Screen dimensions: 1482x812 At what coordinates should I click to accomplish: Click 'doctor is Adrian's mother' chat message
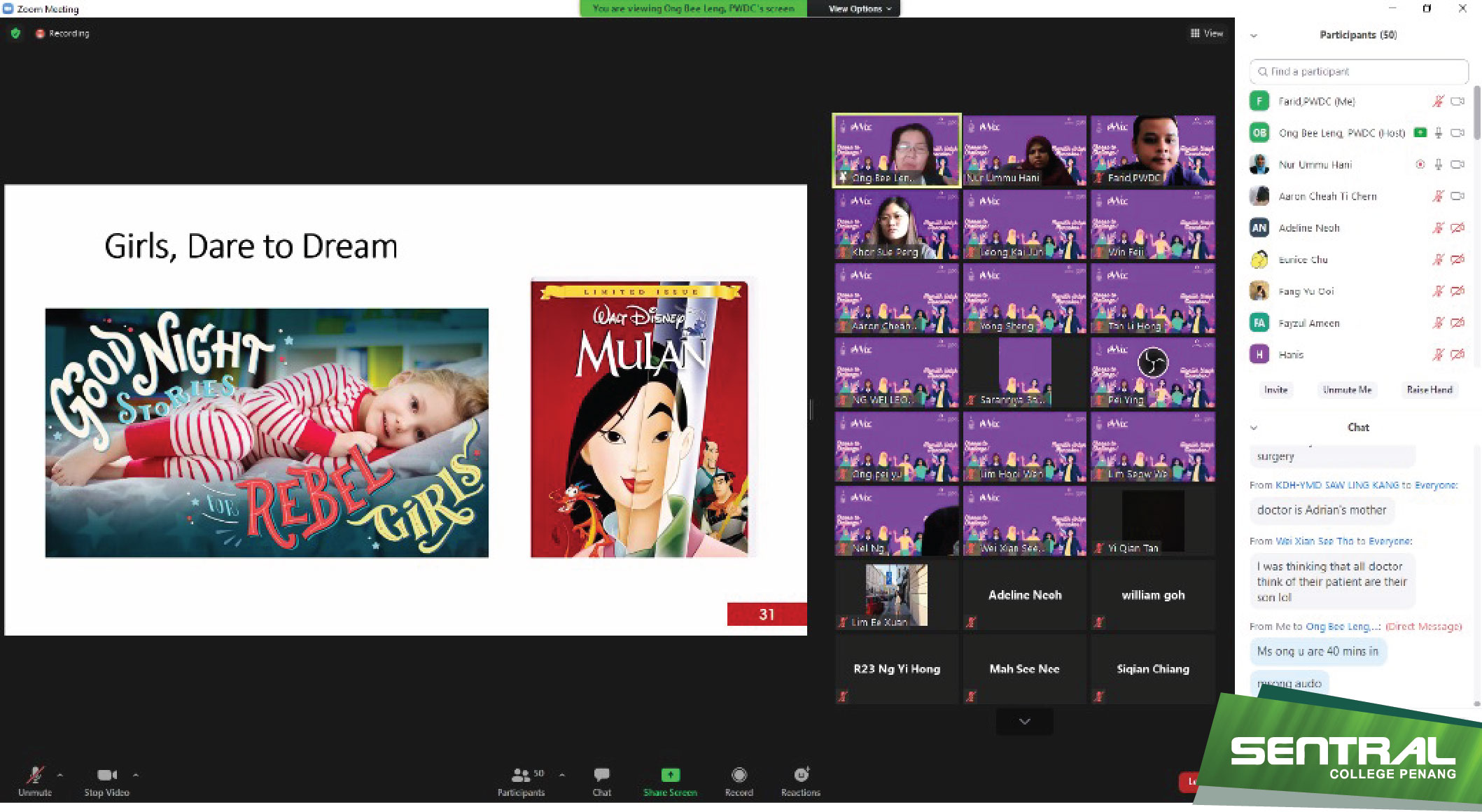coord(1321,510)
